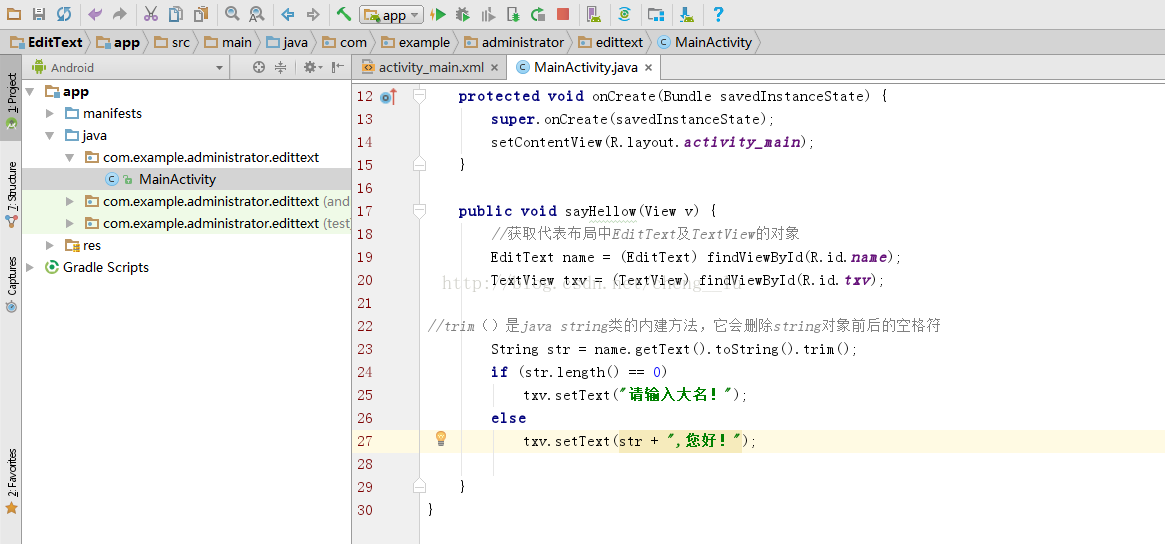The width and height of the screenshot is (1165, 544).
Task: Start debugging with the bug icon
Action: pyautogui.click(x=463, y=14)
